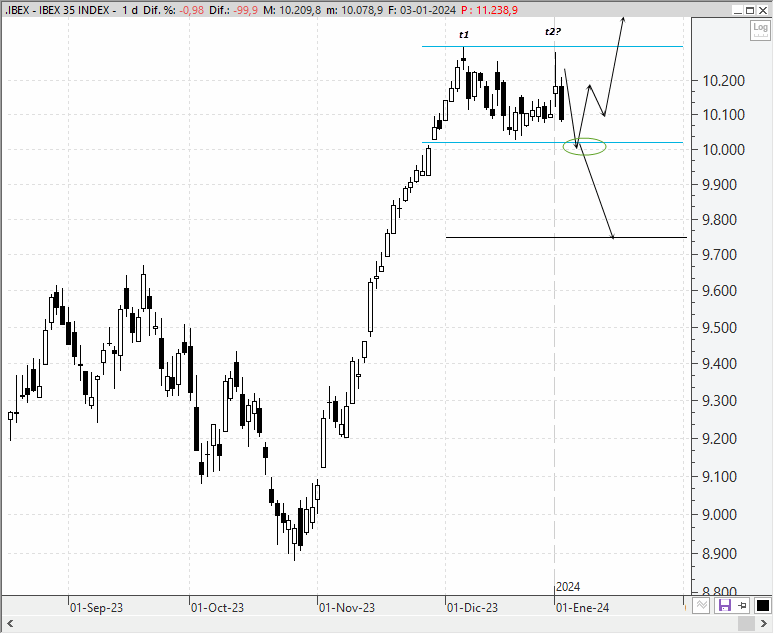774x634 pixels.
Task: Close the IBEX chart window
Action: (763, 10)
